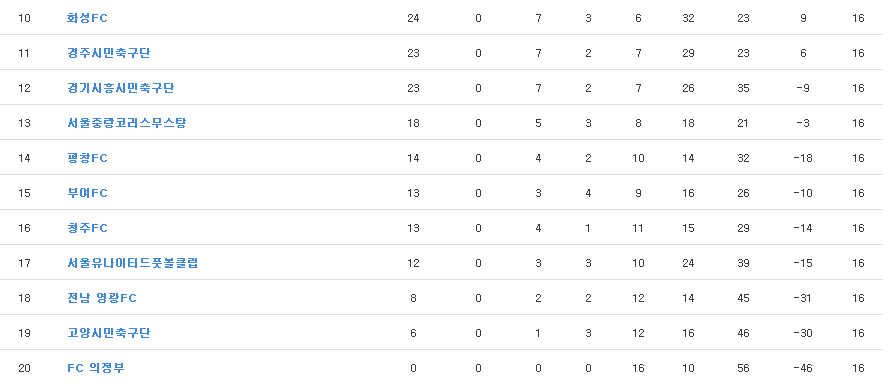888x384 pixels.
Task: Open the 부여FC team page
Action: coord(87,193)
